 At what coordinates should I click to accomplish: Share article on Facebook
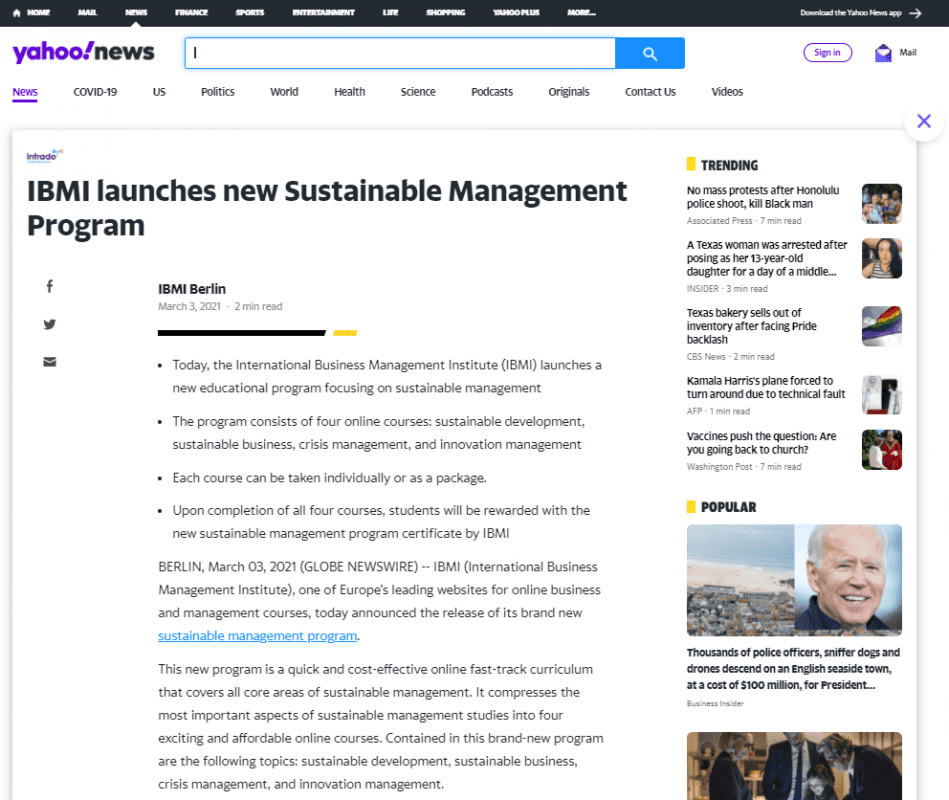(50, 286)
